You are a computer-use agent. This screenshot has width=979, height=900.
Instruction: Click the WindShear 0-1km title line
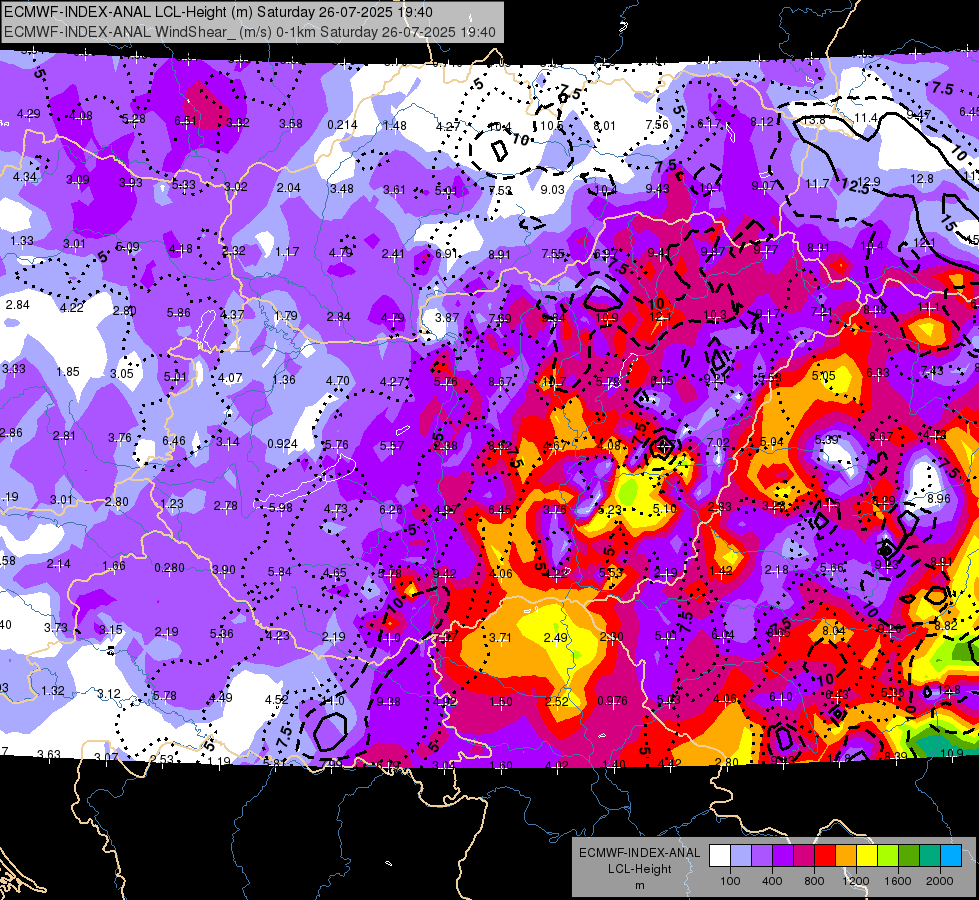(250, 32)
